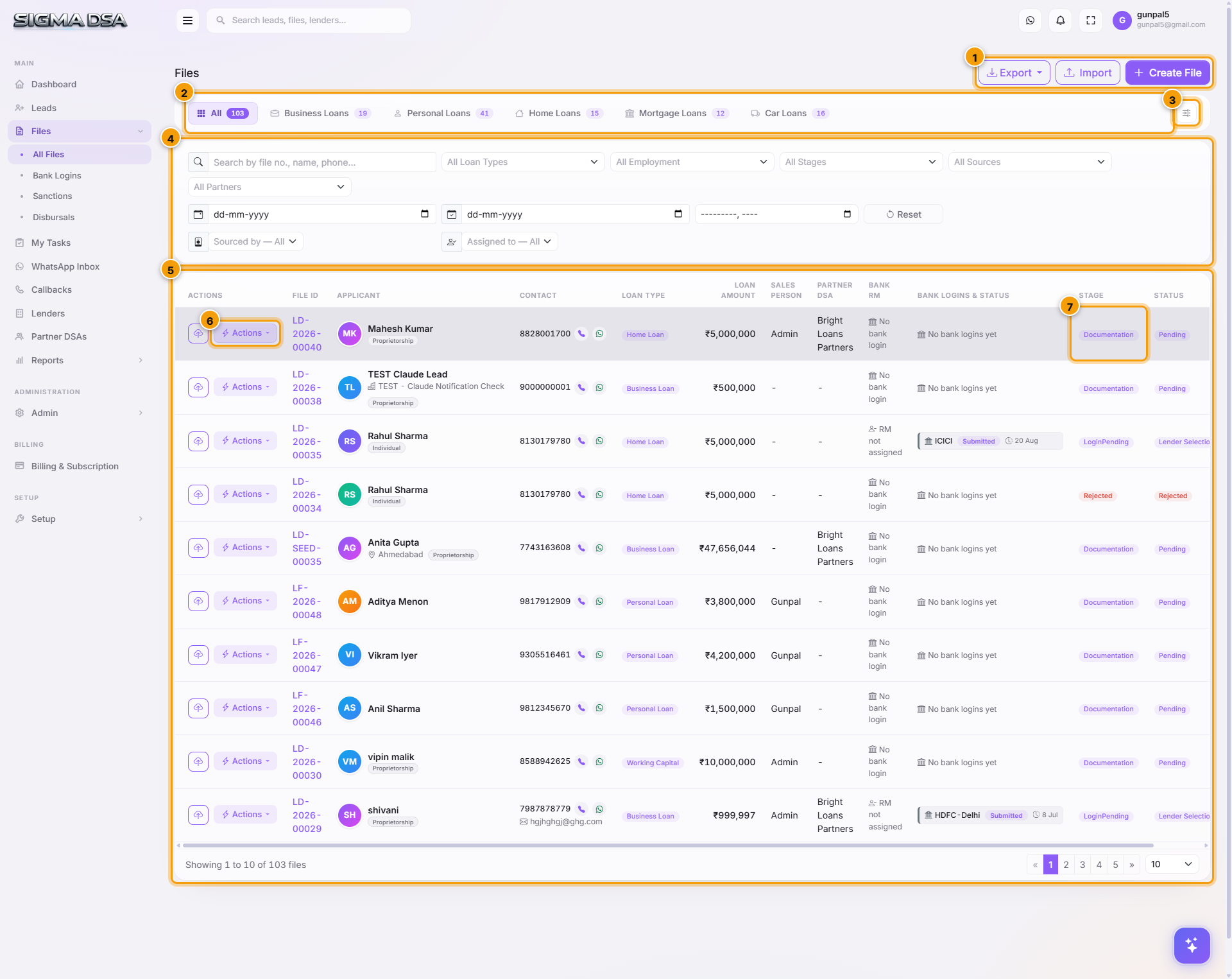1232x979 pixels.
Task: Click upload icon for Aditya Menon row
Action: tap(198, 601)
